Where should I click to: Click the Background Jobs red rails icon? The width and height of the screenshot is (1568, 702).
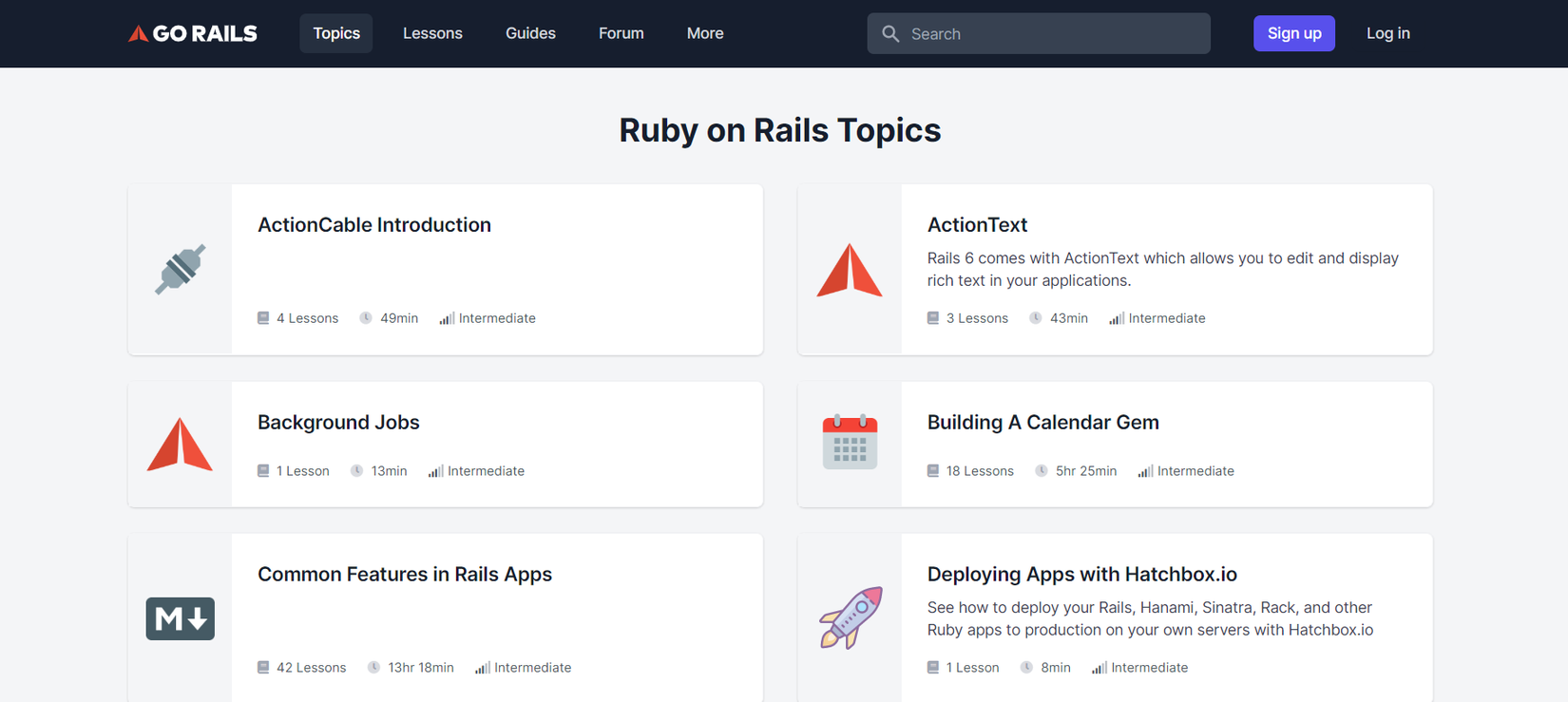click(x=180, y=445)
